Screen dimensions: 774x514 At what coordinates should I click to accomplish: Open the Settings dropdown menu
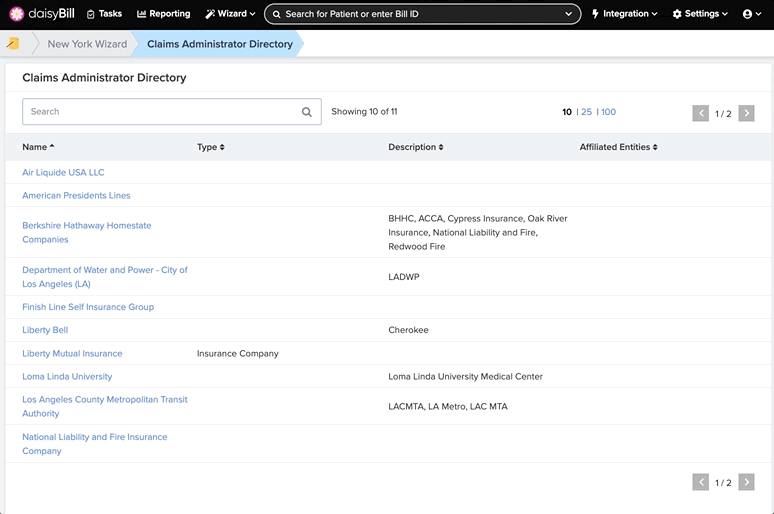700,14
